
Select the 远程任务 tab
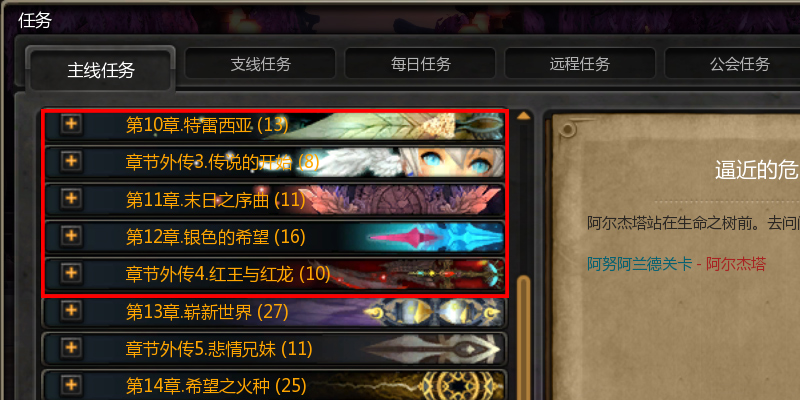[x=580, y=64]
